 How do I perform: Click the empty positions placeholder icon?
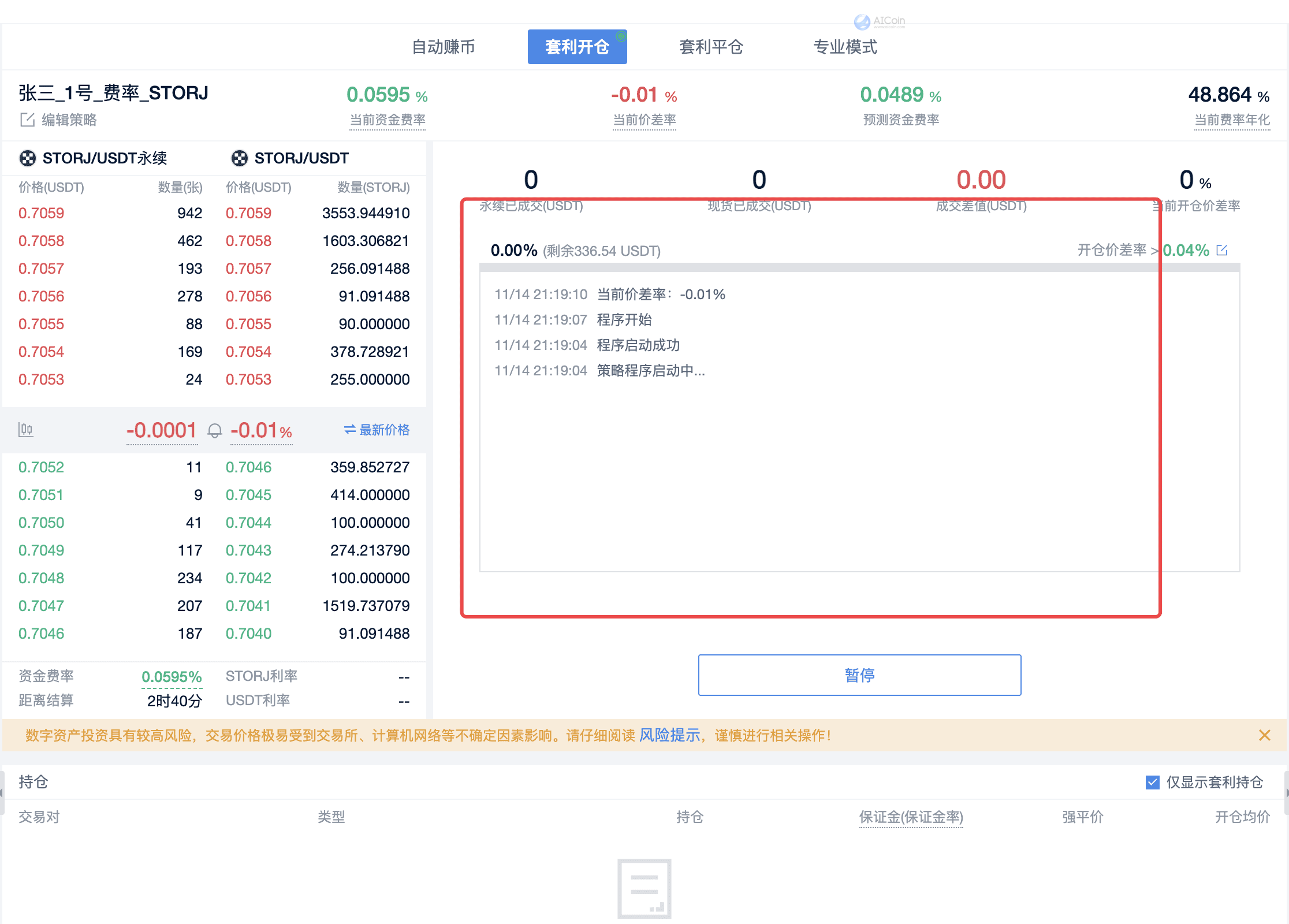[644, 888]
